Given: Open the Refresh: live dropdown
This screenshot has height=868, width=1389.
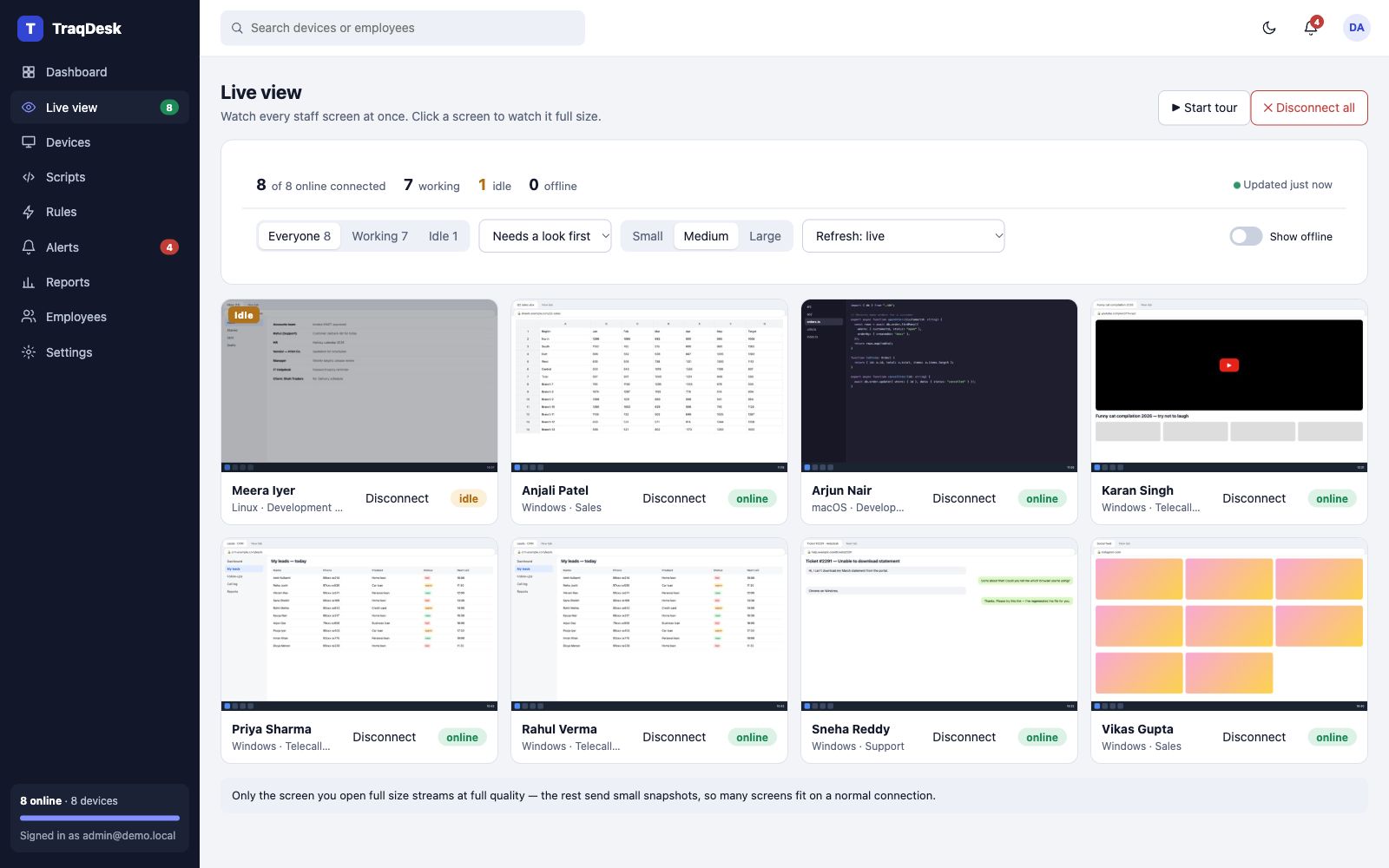Looking at the screenshot, I should click(904, 236).
